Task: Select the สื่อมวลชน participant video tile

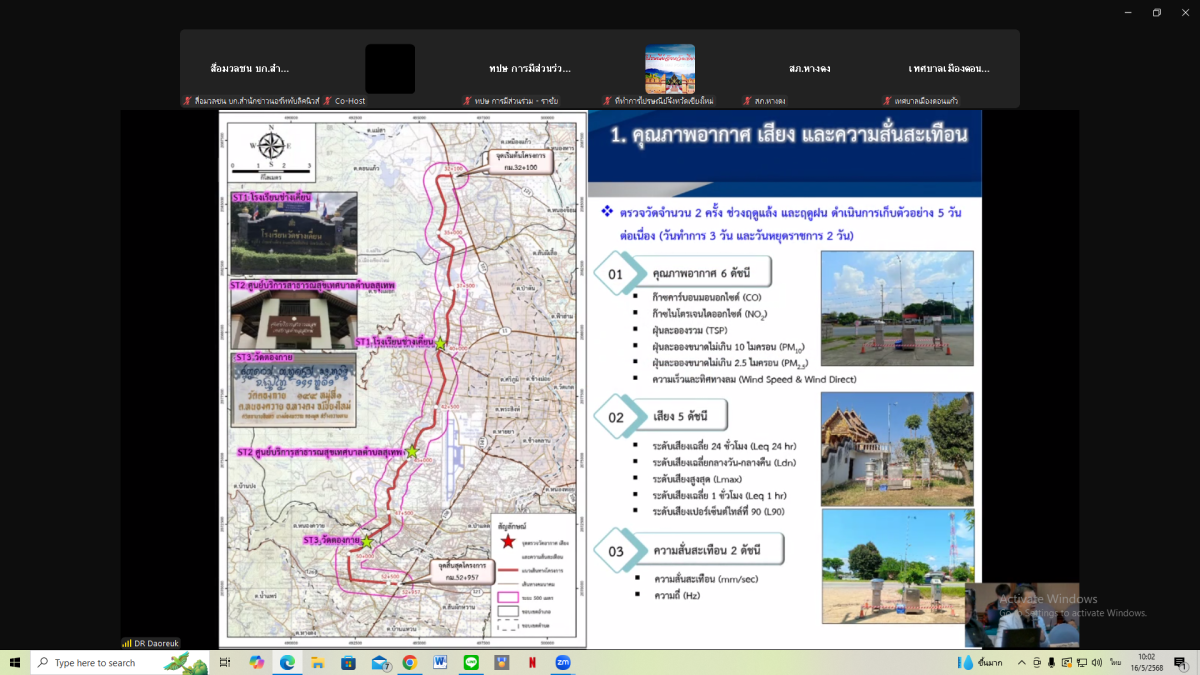Action: click(x=250, y=69)
